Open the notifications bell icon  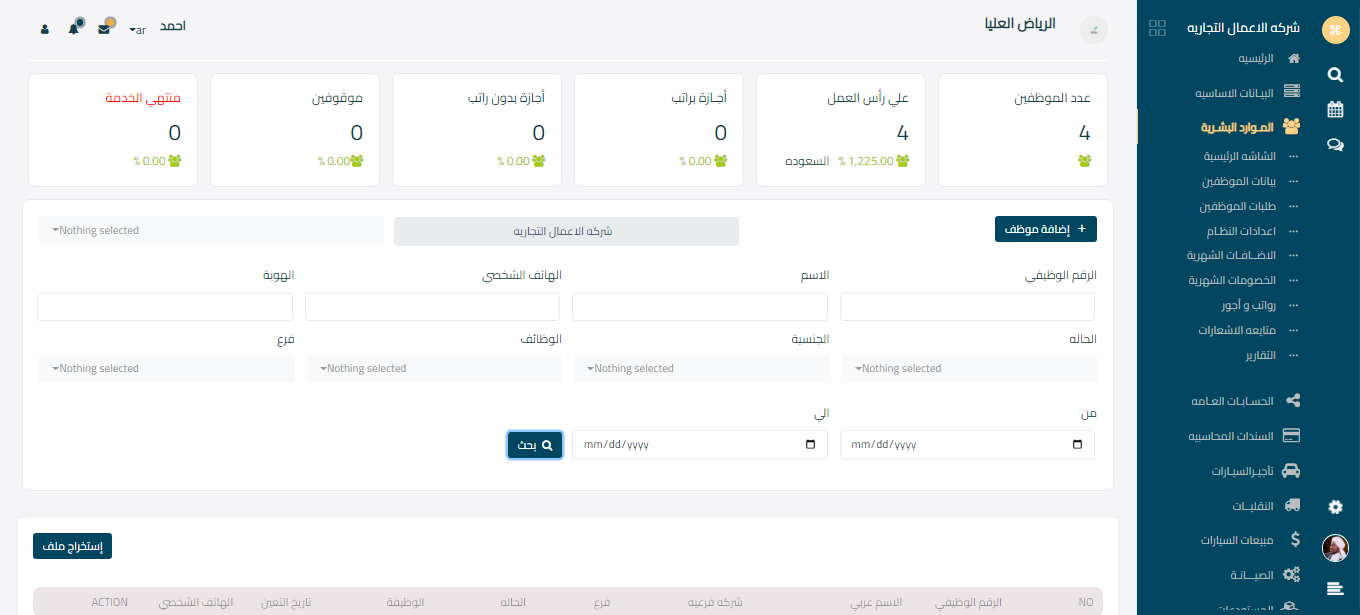point(73,29)
